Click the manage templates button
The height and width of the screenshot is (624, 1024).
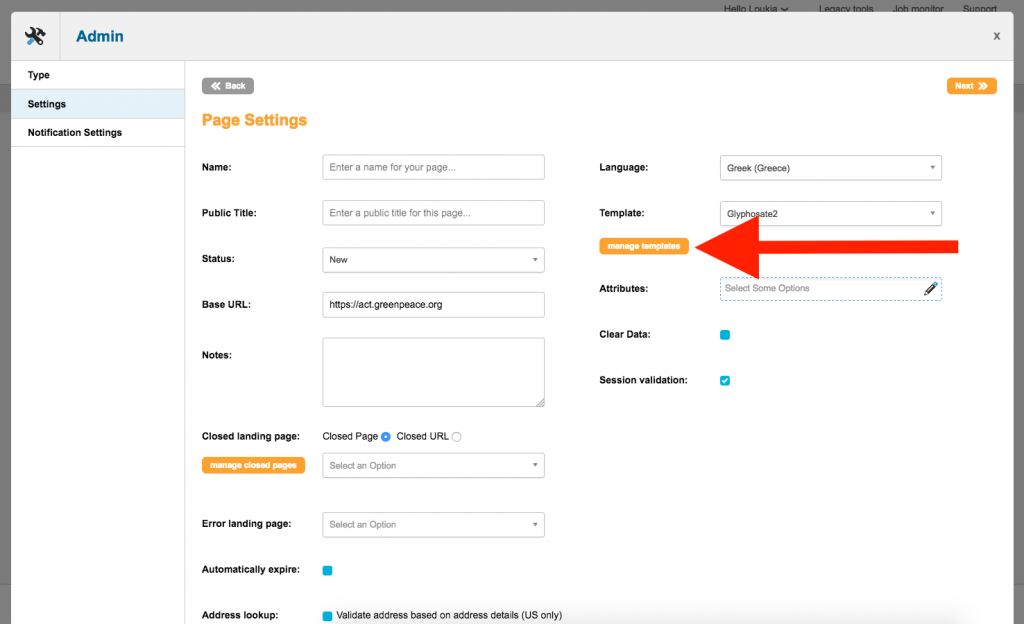click(643, 246)
